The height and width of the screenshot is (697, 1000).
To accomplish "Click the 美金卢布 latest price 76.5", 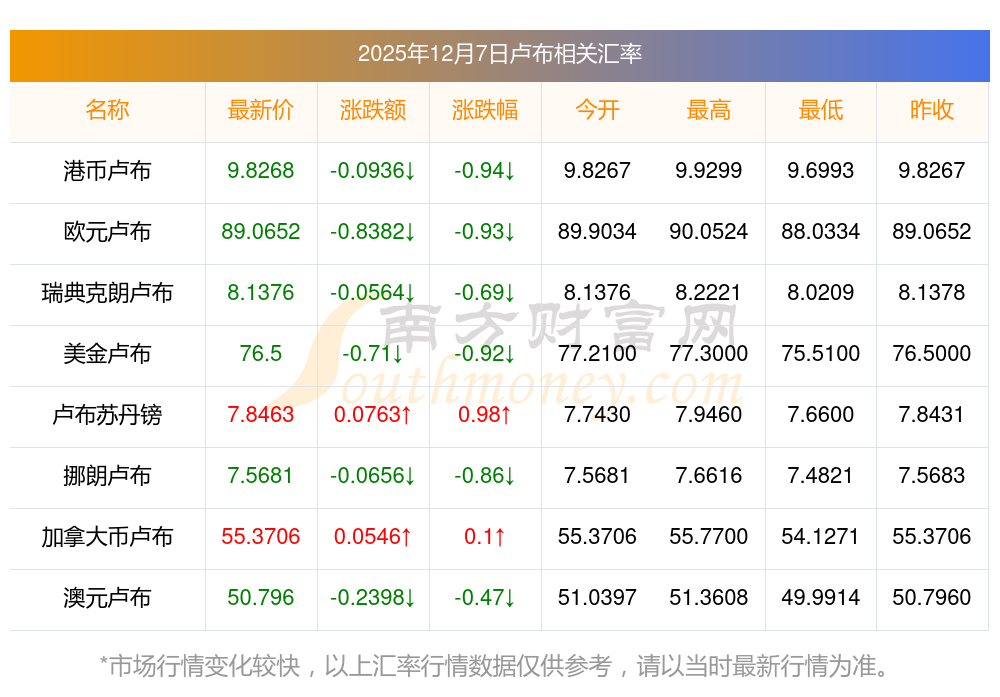I will pos(261,354).
